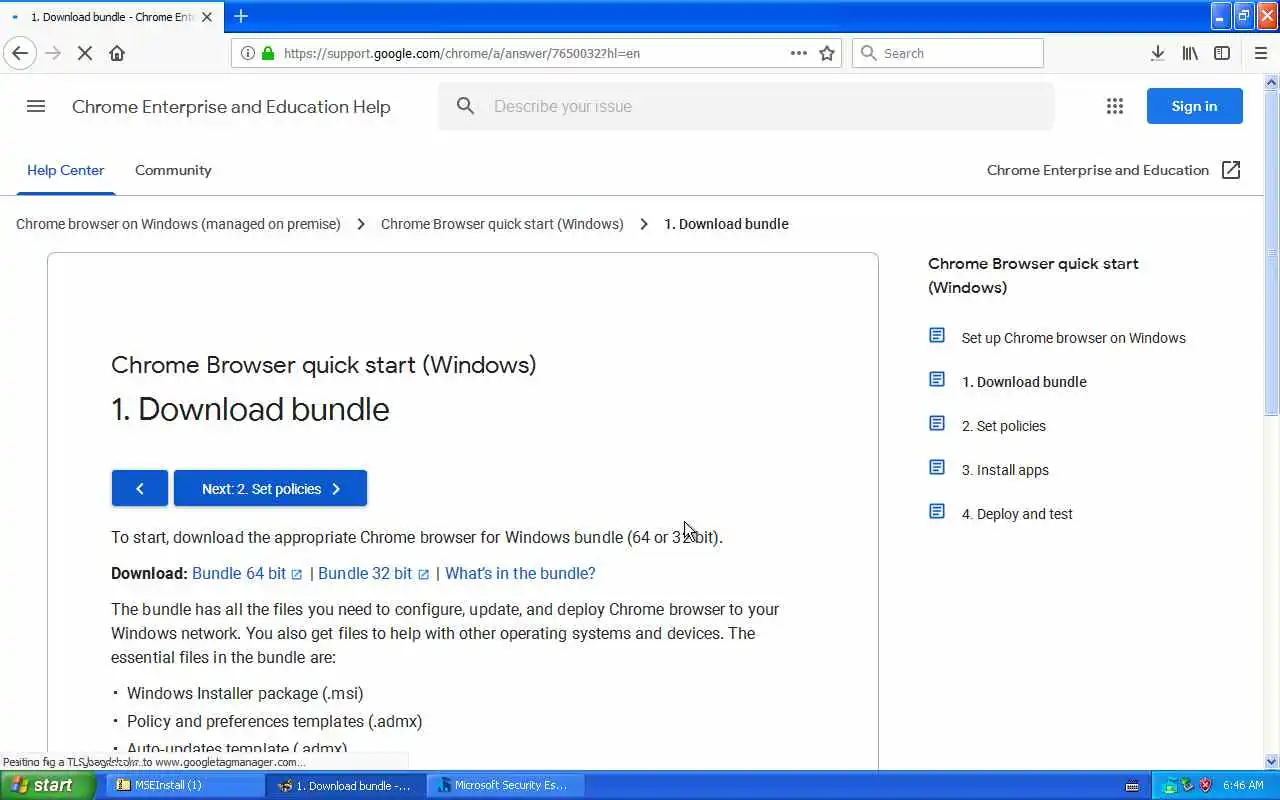
Task: Open new tab with plus icon
Action: pos(241,16)
